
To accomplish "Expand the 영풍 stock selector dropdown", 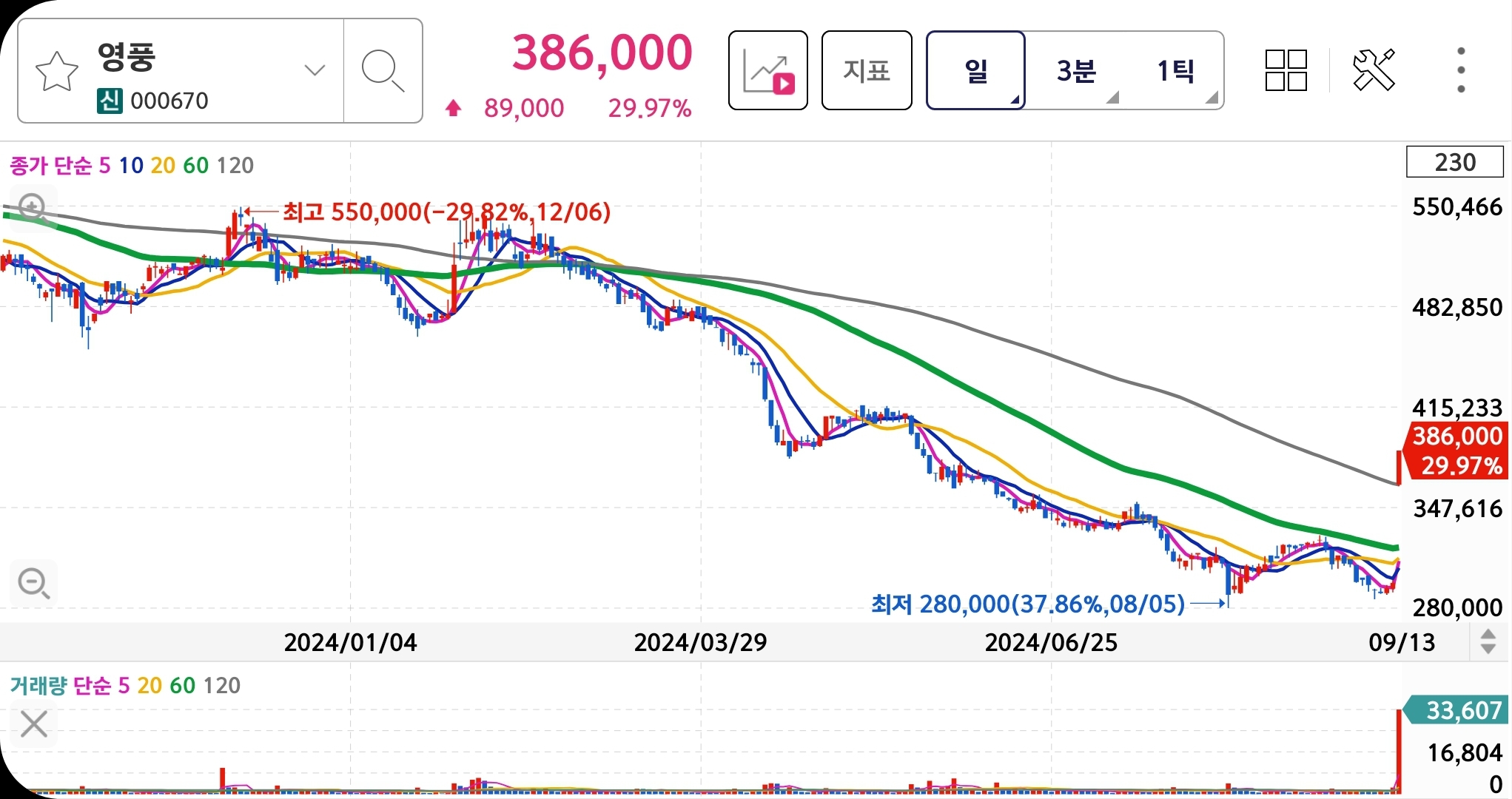I will pos(315,70).
